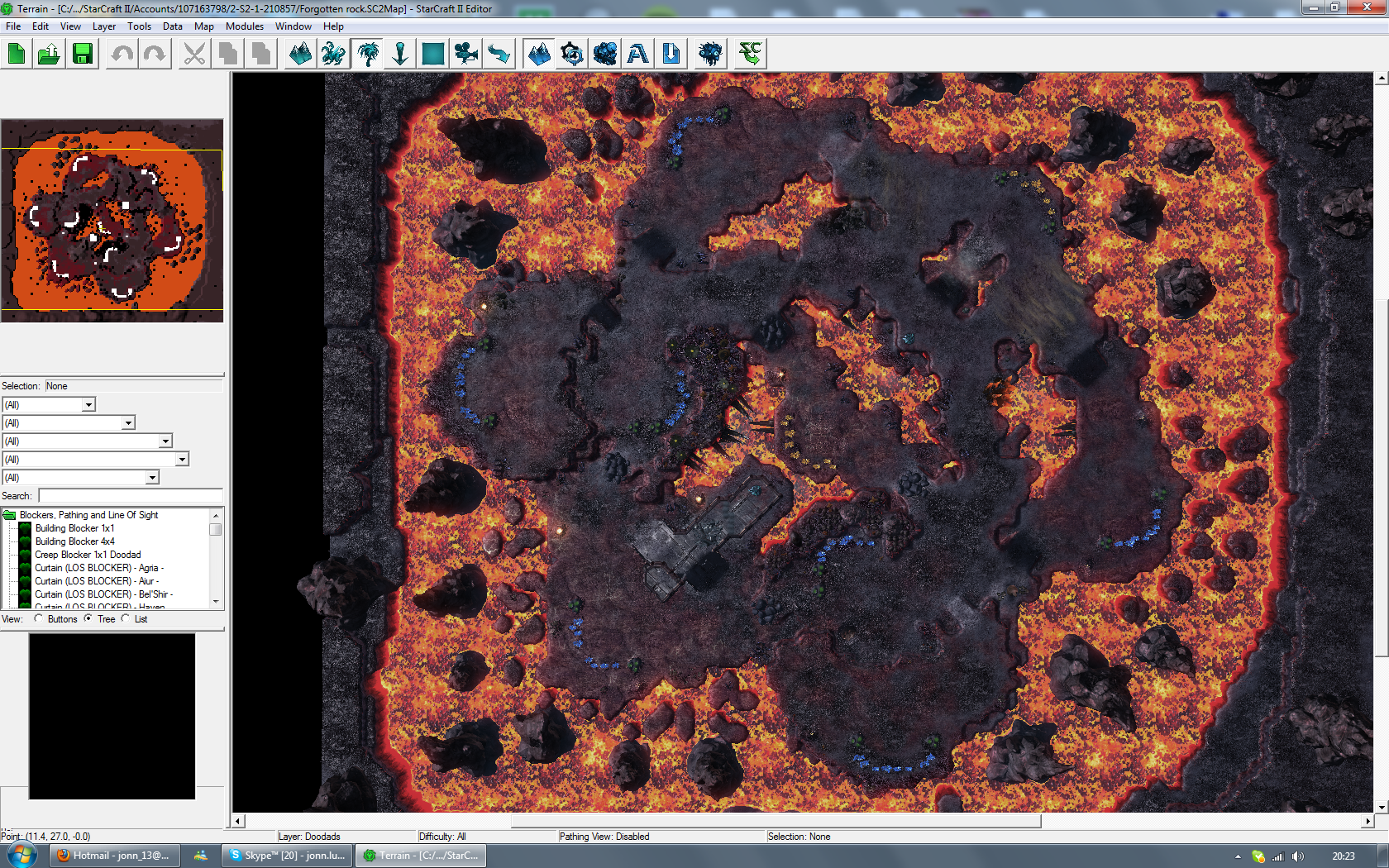The width and height of the screenshot is (1389, 868).
Task: Select Curtain LOS BLOCKER Agria doodad
Action: [99, 568]
